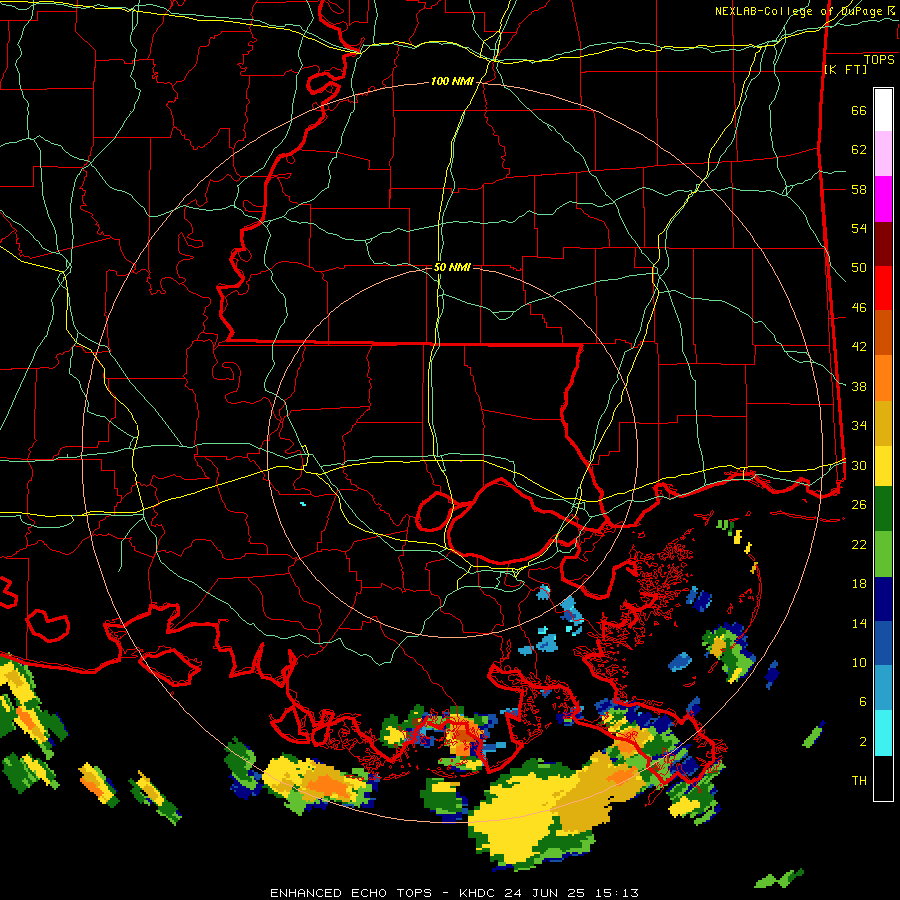
Task: Select the dark green legend swatch
Action: 883,509
